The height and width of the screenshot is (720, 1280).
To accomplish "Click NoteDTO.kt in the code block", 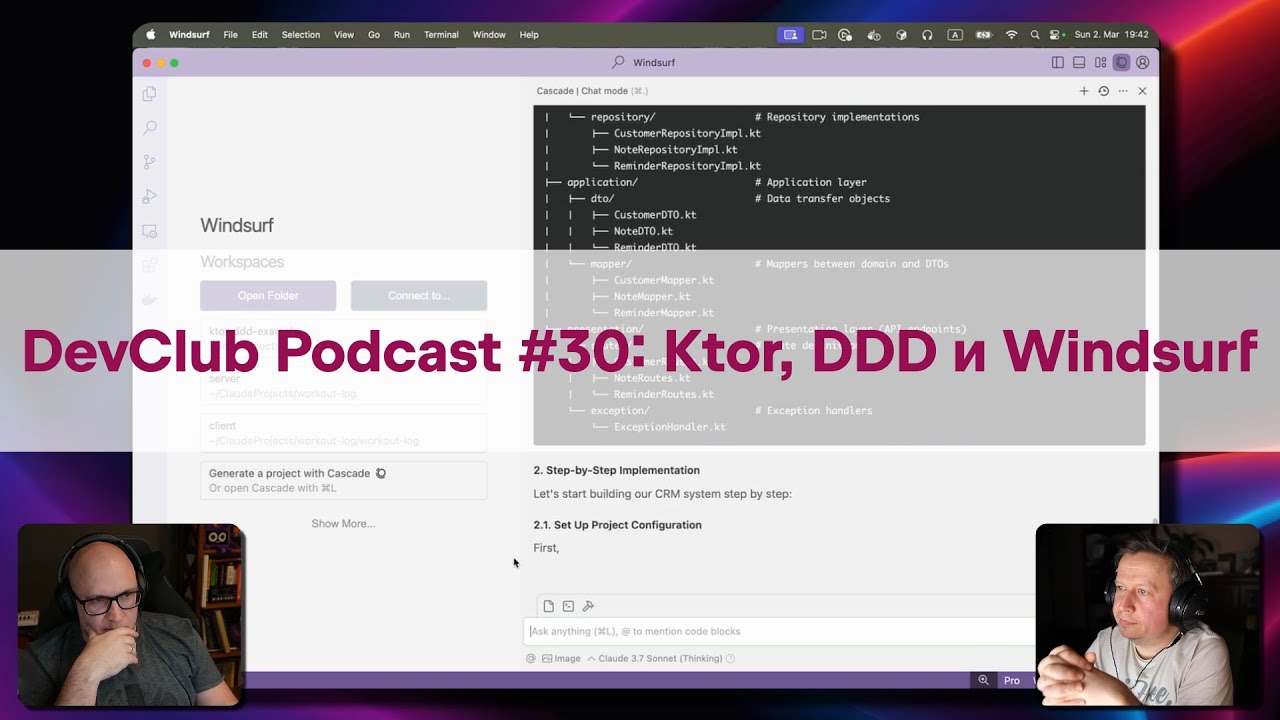I will [x=643, y=231].
